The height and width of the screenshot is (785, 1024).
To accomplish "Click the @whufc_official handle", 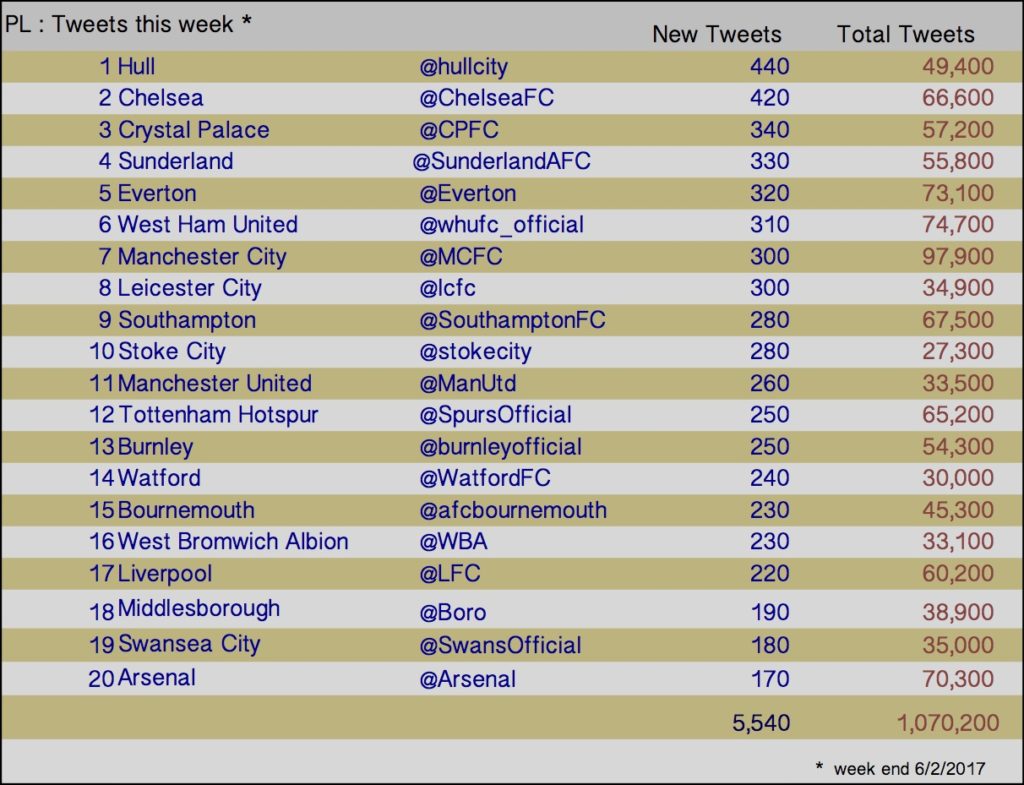I will click(x=502, y=225).
